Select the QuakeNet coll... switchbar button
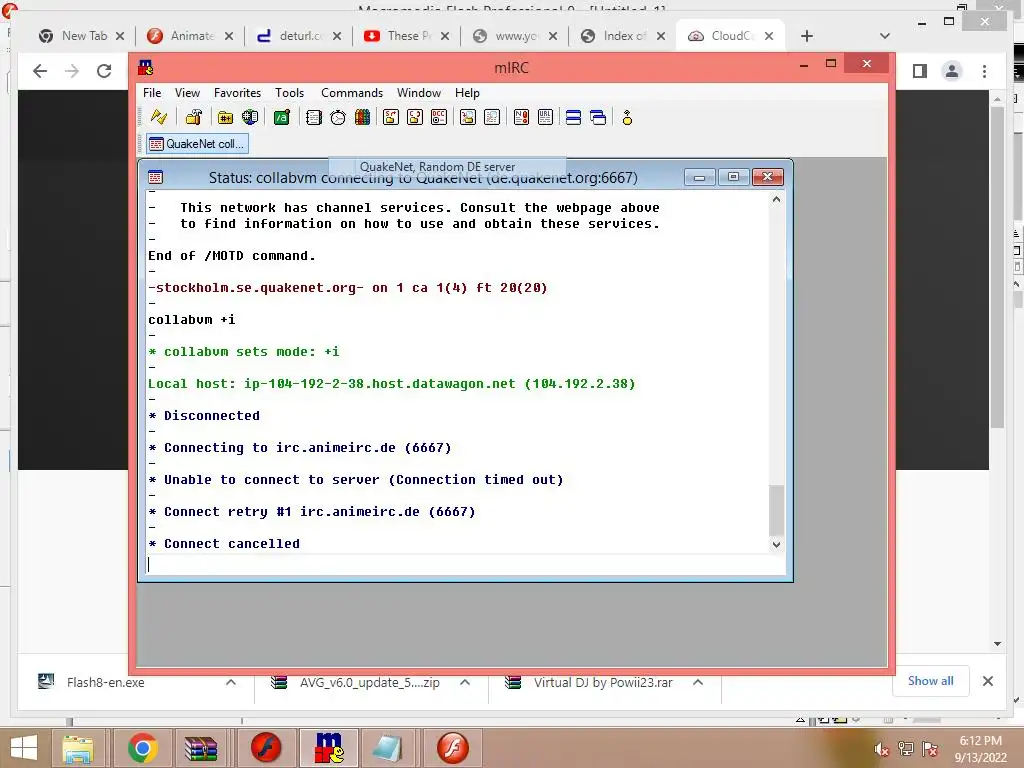This screenshot has width=1024, height=768. pos(197,144)
